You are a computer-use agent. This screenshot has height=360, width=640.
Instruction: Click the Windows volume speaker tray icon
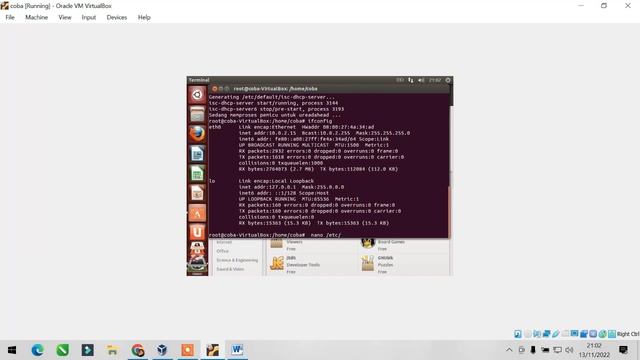point(569,350)
